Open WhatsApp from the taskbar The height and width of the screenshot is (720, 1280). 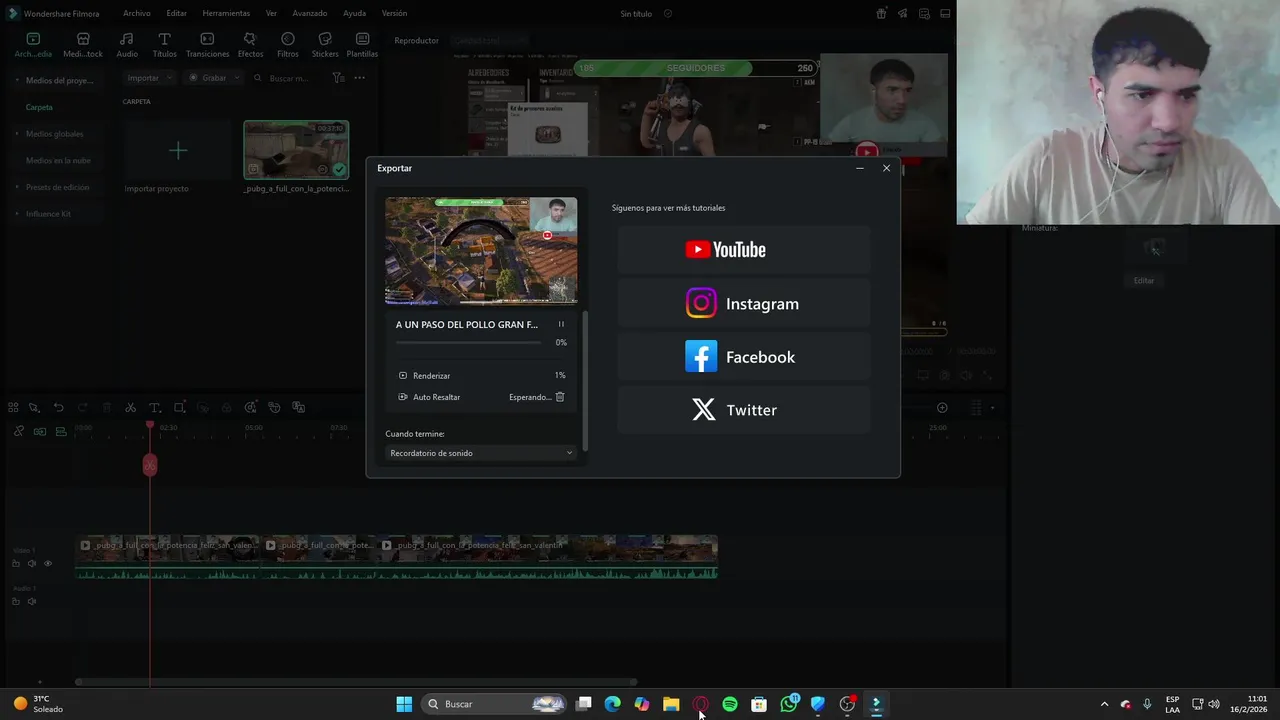(789, 704)
